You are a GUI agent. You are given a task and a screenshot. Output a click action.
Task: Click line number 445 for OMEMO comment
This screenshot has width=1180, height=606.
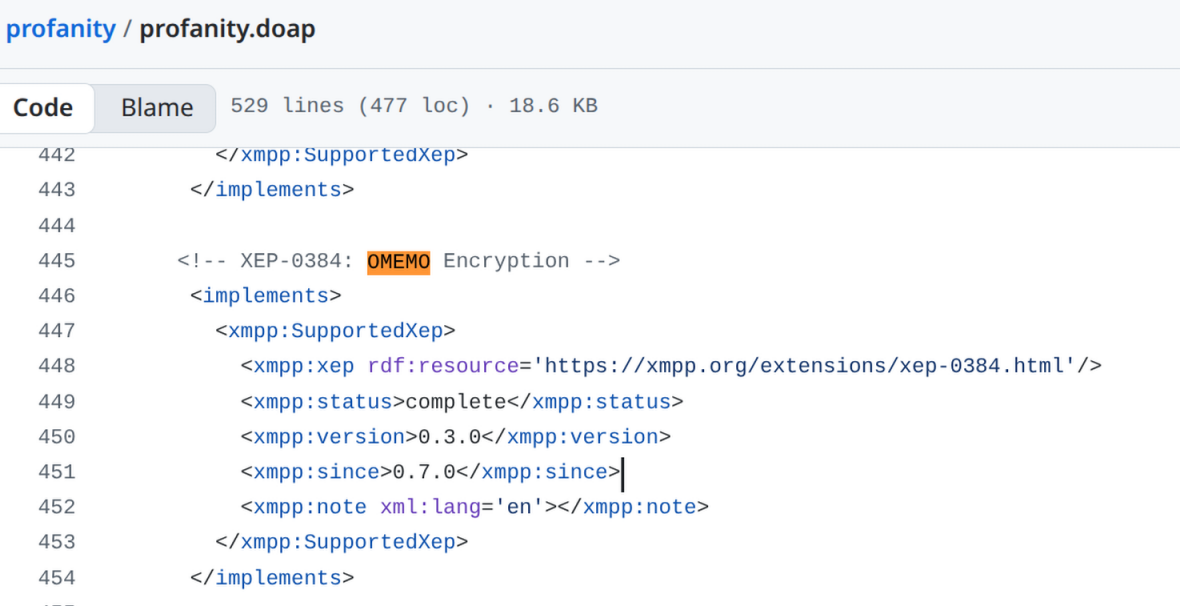tap(57, 261)
